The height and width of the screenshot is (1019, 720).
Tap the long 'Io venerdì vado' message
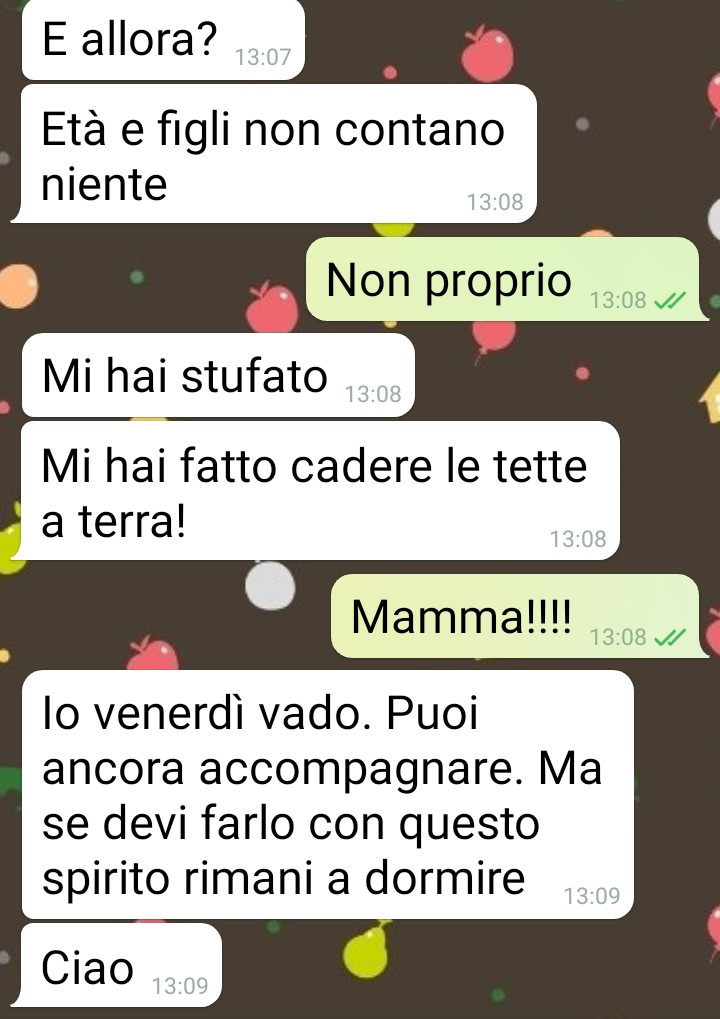pyautogui.click(x=328, y=794)
